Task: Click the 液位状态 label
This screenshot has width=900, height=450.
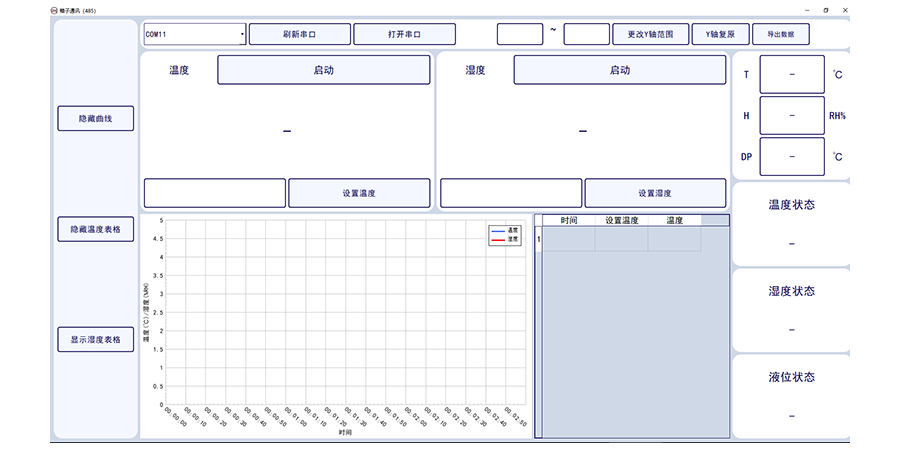Action: click(792, 377)
